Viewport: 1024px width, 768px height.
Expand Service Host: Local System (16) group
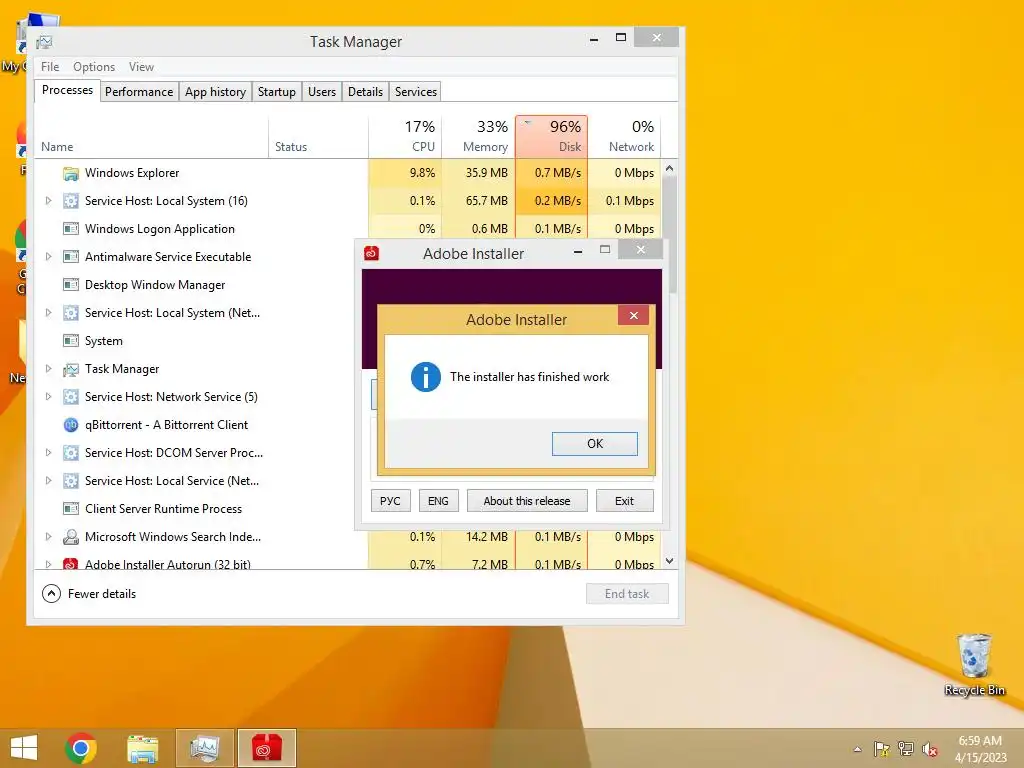(48, 201)
